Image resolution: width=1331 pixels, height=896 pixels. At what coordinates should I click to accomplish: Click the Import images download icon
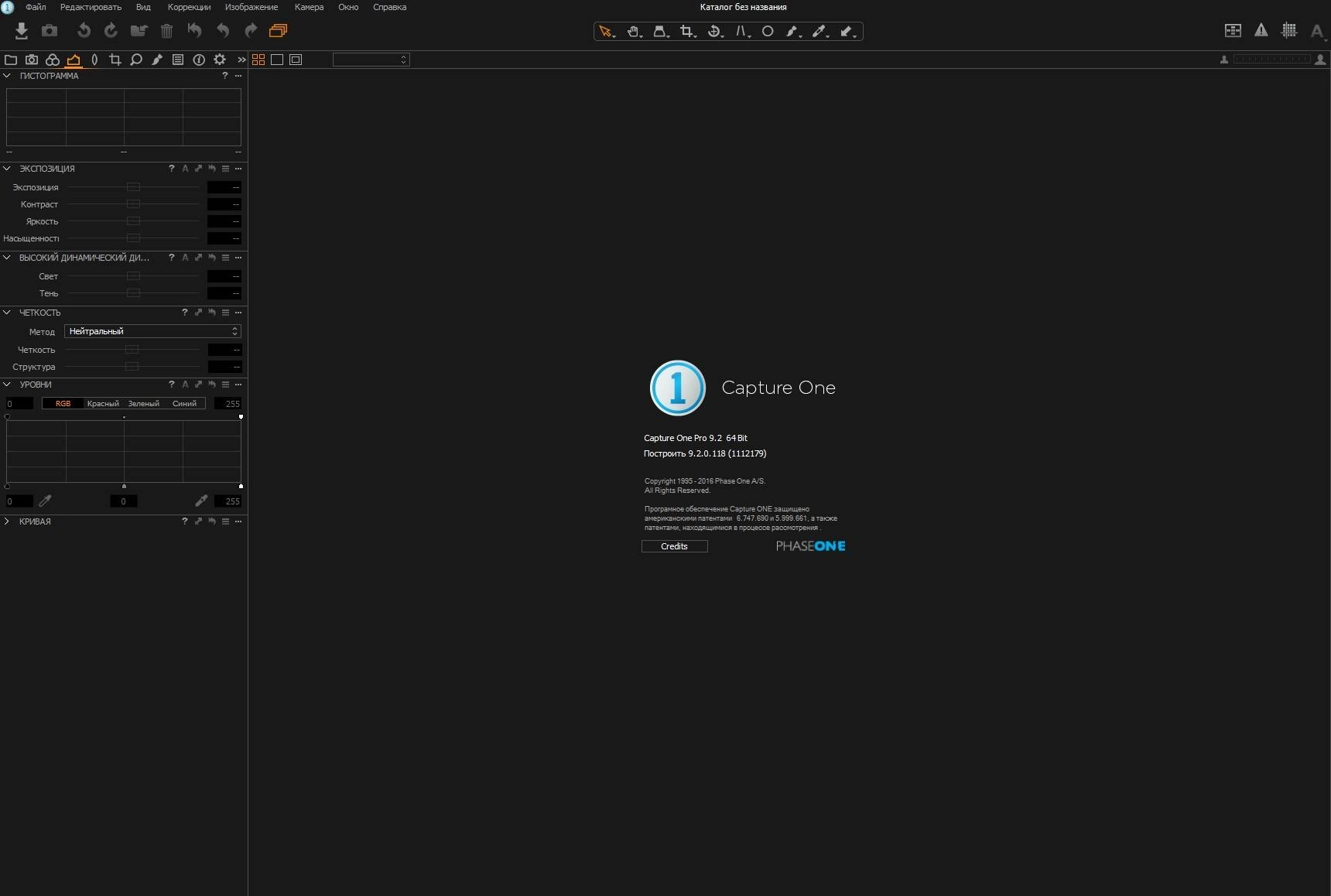click(x=22, y=30)
